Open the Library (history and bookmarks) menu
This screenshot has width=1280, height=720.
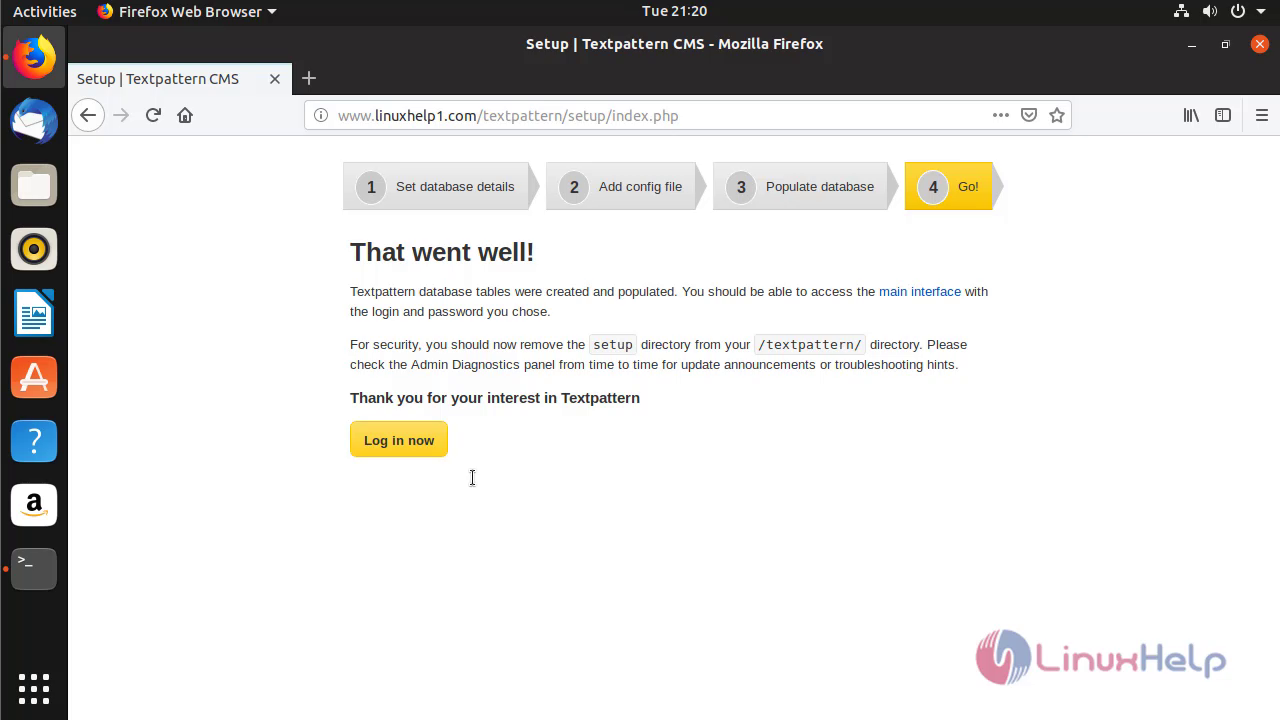tap(1191, 115)
